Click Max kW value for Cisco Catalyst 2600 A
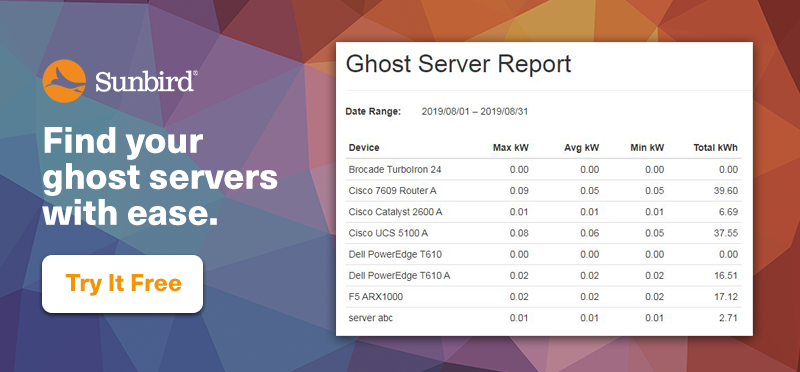 tap(519, 212)
